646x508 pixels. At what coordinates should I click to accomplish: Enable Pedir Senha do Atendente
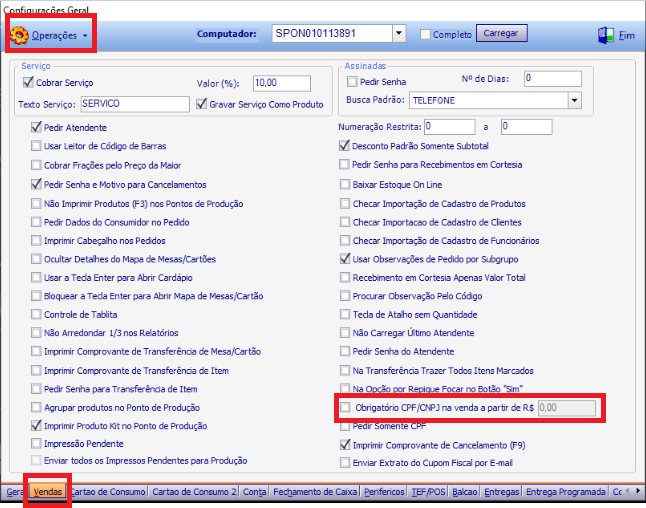(x=345, y=351)
